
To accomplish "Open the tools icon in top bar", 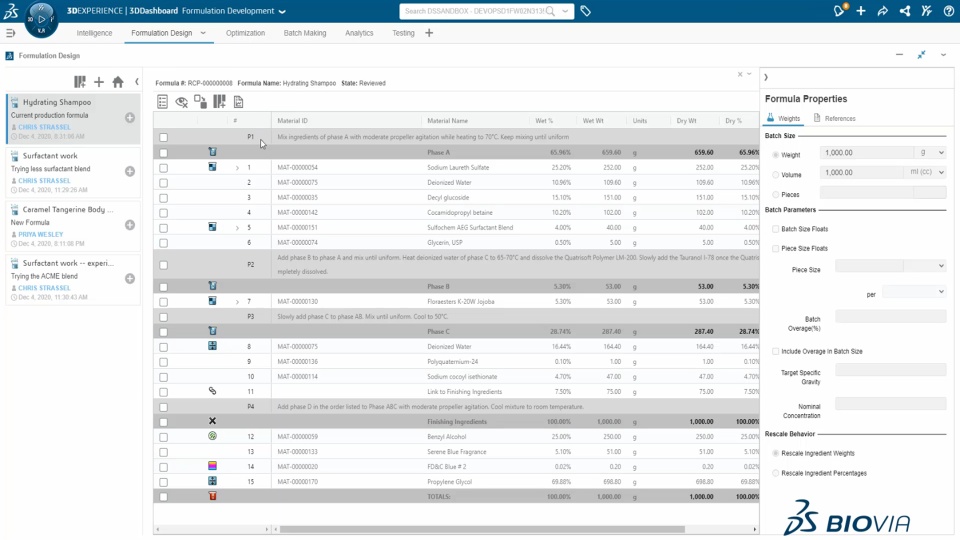I will pyautogui.click(x=927, y=11).
